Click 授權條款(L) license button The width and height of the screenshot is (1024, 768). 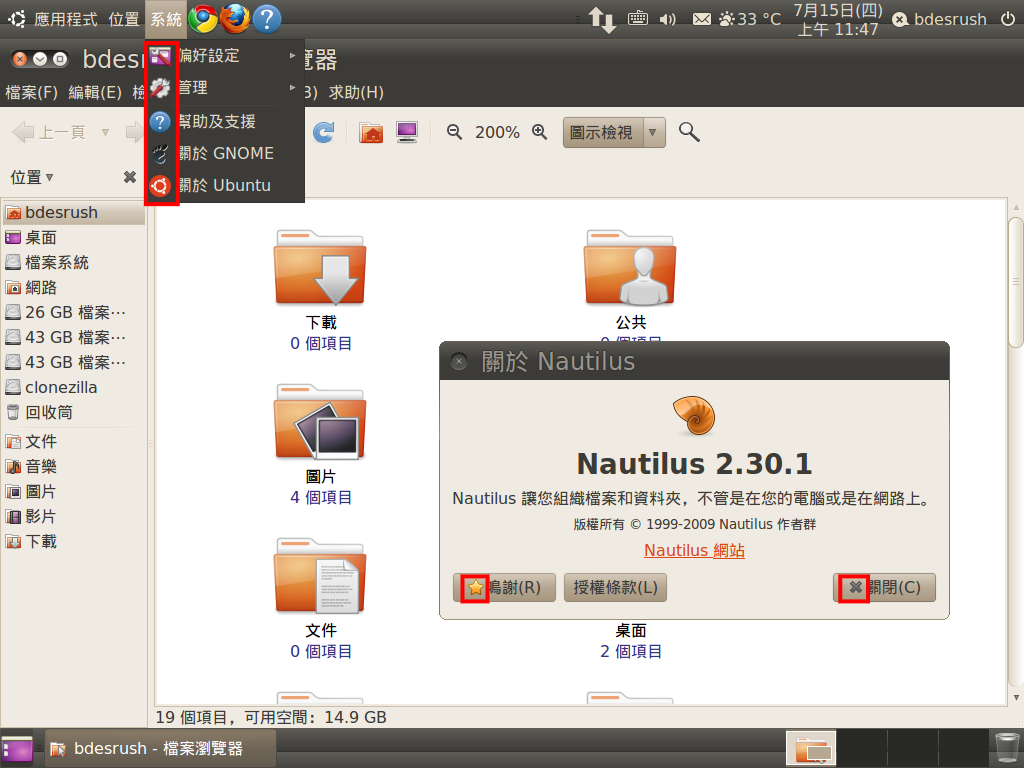click(615, 587)
